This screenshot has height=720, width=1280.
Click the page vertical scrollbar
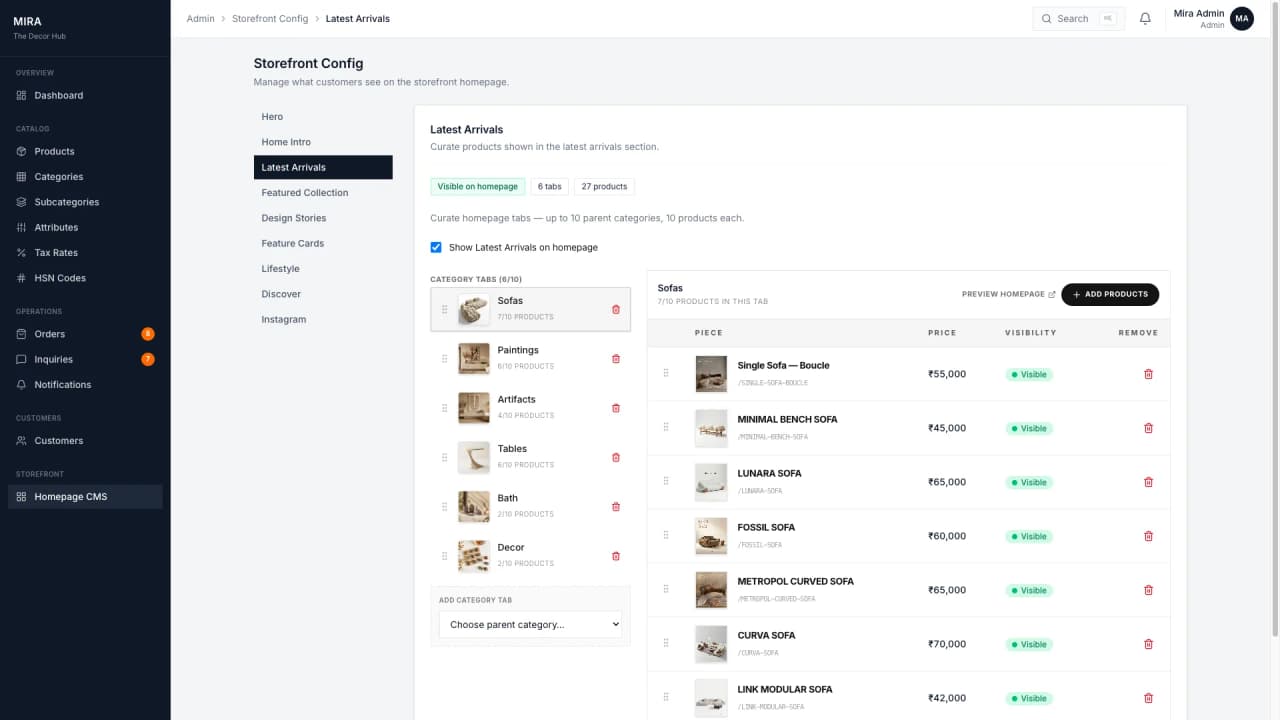[1275, 320]
